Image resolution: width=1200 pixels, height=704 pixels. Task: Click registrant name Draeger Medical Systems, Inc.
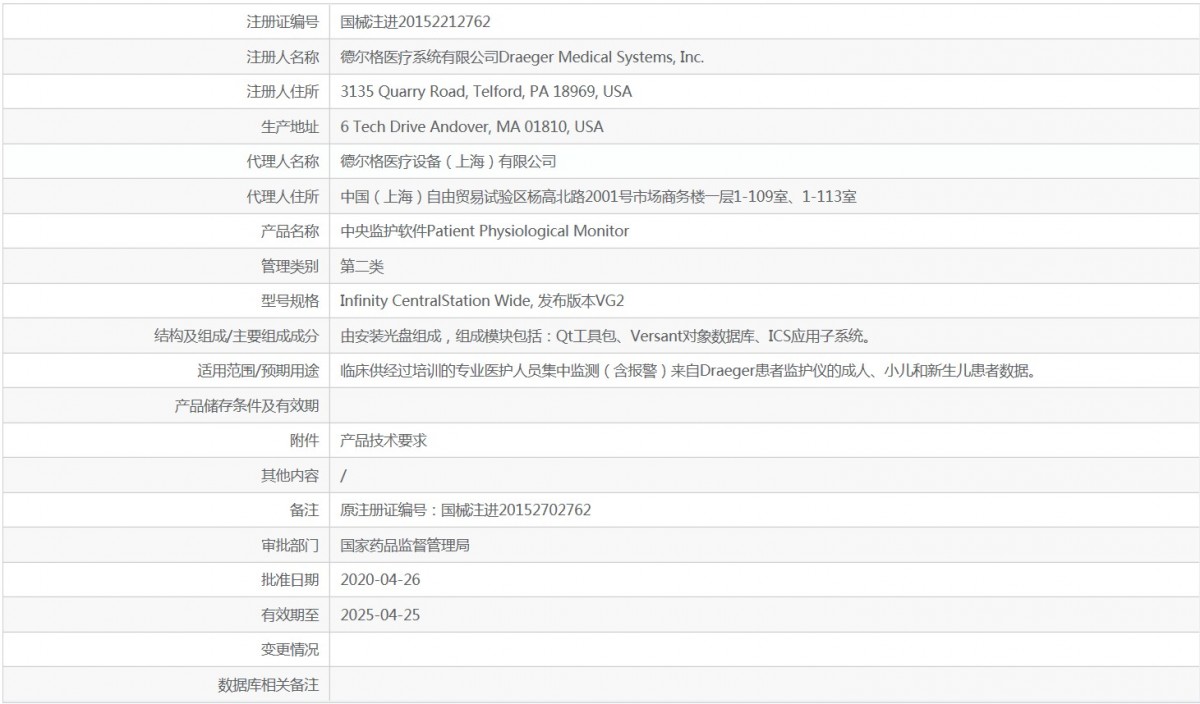tap(602, 57)
